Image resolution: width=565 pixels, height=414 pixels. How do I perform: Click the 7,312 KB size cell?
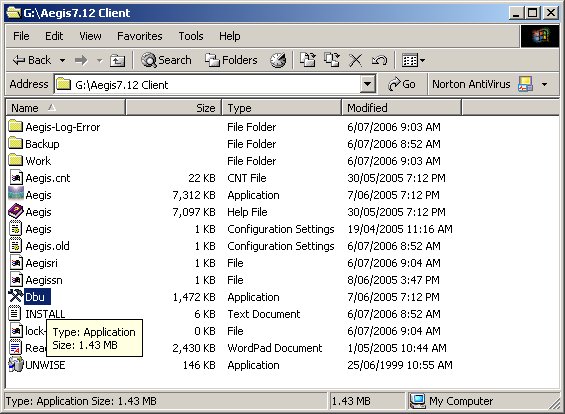pyautogui.click(x=194, y=195)
